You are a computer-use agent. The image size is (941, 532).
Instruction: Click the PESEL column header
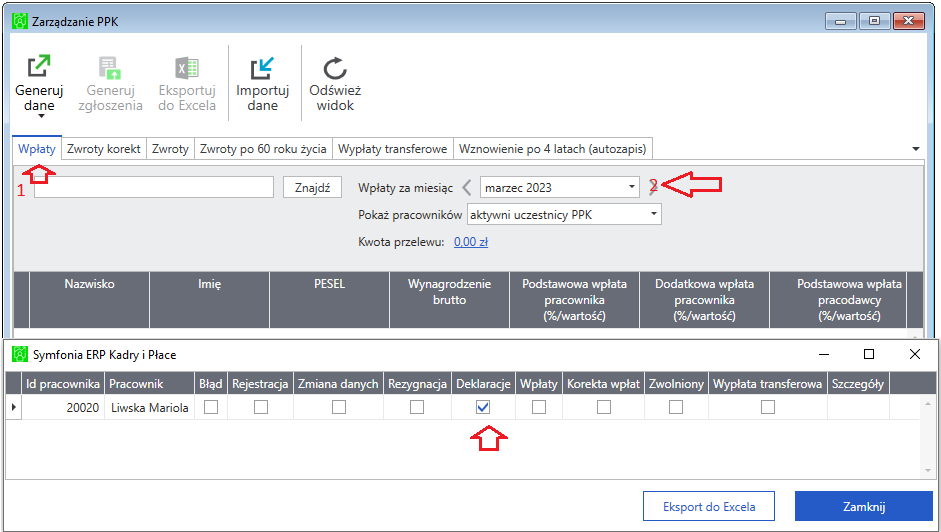[329, 300]
